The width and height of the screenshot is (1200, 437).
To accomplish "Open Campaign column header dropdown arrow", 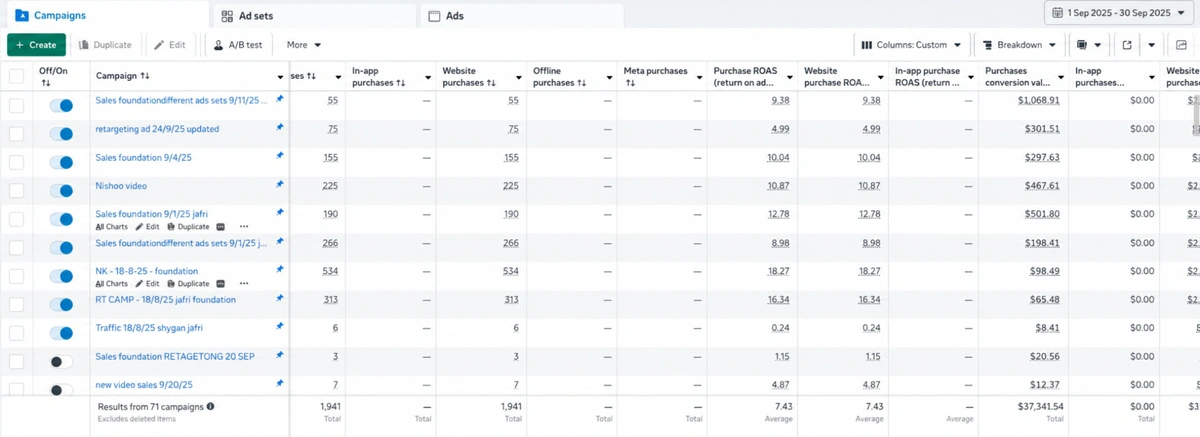I will click(280, 77).
